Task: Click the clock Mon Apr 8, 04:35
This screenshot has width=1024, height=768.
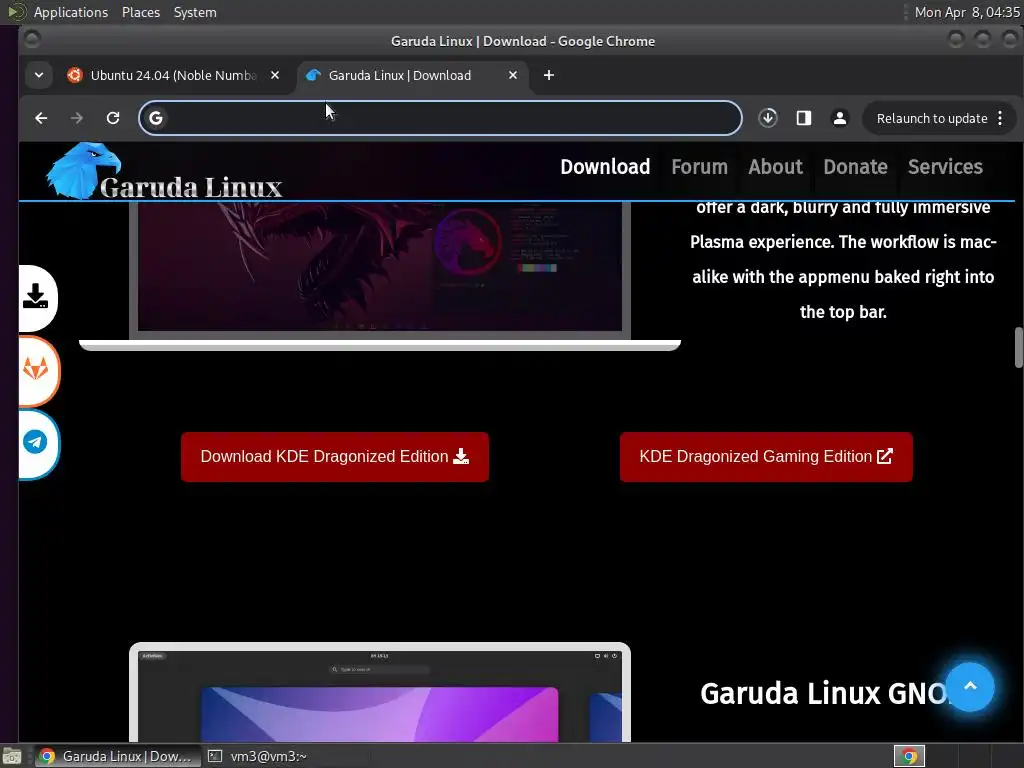Action: tap(967, 12)
